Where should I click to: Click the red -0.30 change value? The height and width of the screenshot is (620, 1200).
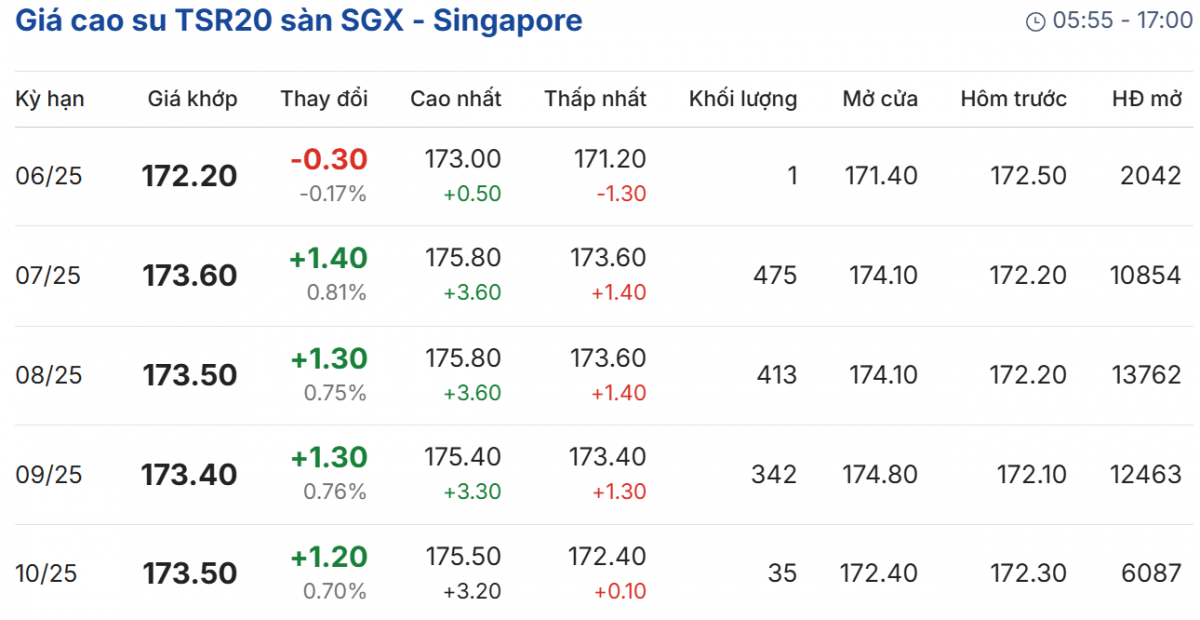(329, 159)
